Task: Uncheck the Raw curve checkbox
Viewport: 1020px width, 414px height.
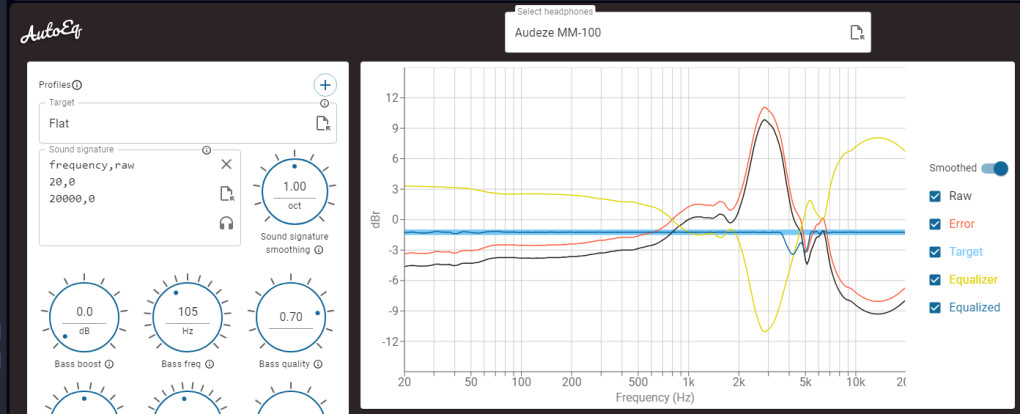Action: click(935, 195)
